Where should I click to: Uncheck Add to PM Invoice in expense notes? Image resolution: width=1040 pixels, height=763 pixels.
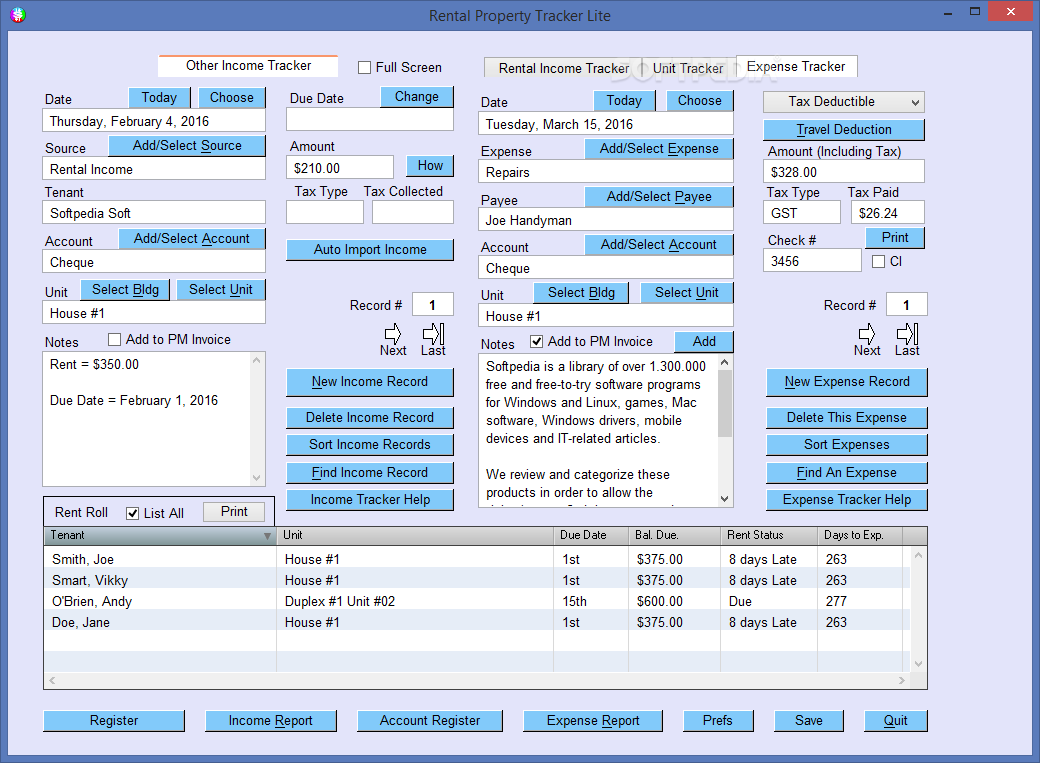point(537,342)
